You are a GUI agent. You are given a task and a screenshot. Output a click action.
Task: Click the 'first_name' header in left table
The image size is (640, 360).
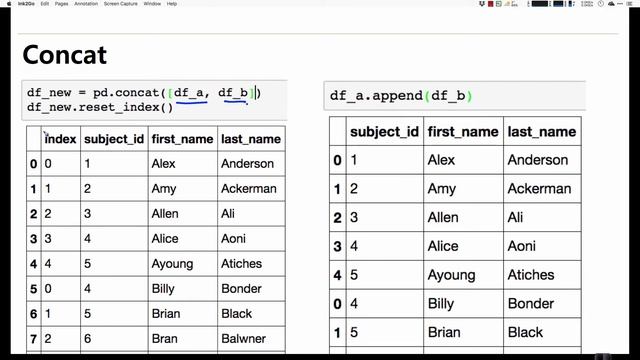(x=182, y=139)
